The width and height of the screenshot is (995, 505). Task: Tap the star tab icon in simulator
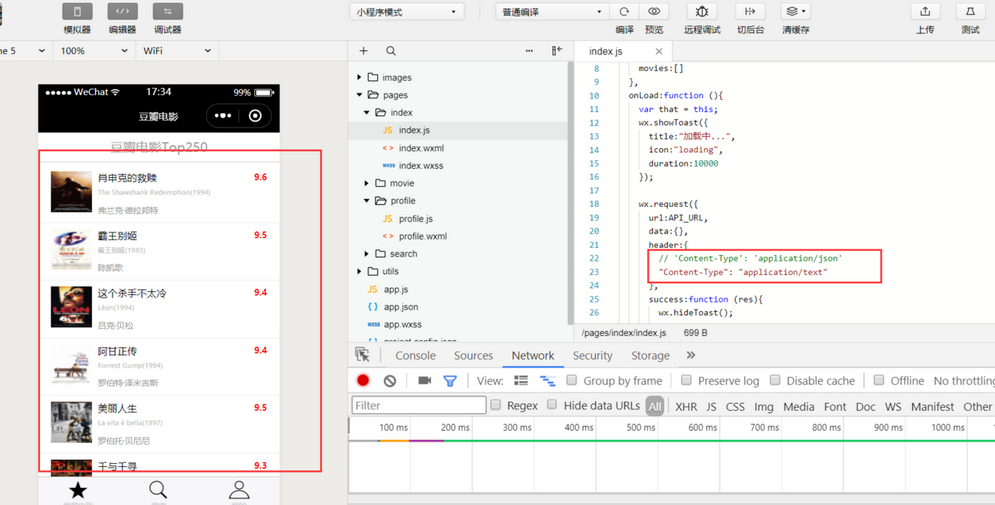click(x=78, y=489)
